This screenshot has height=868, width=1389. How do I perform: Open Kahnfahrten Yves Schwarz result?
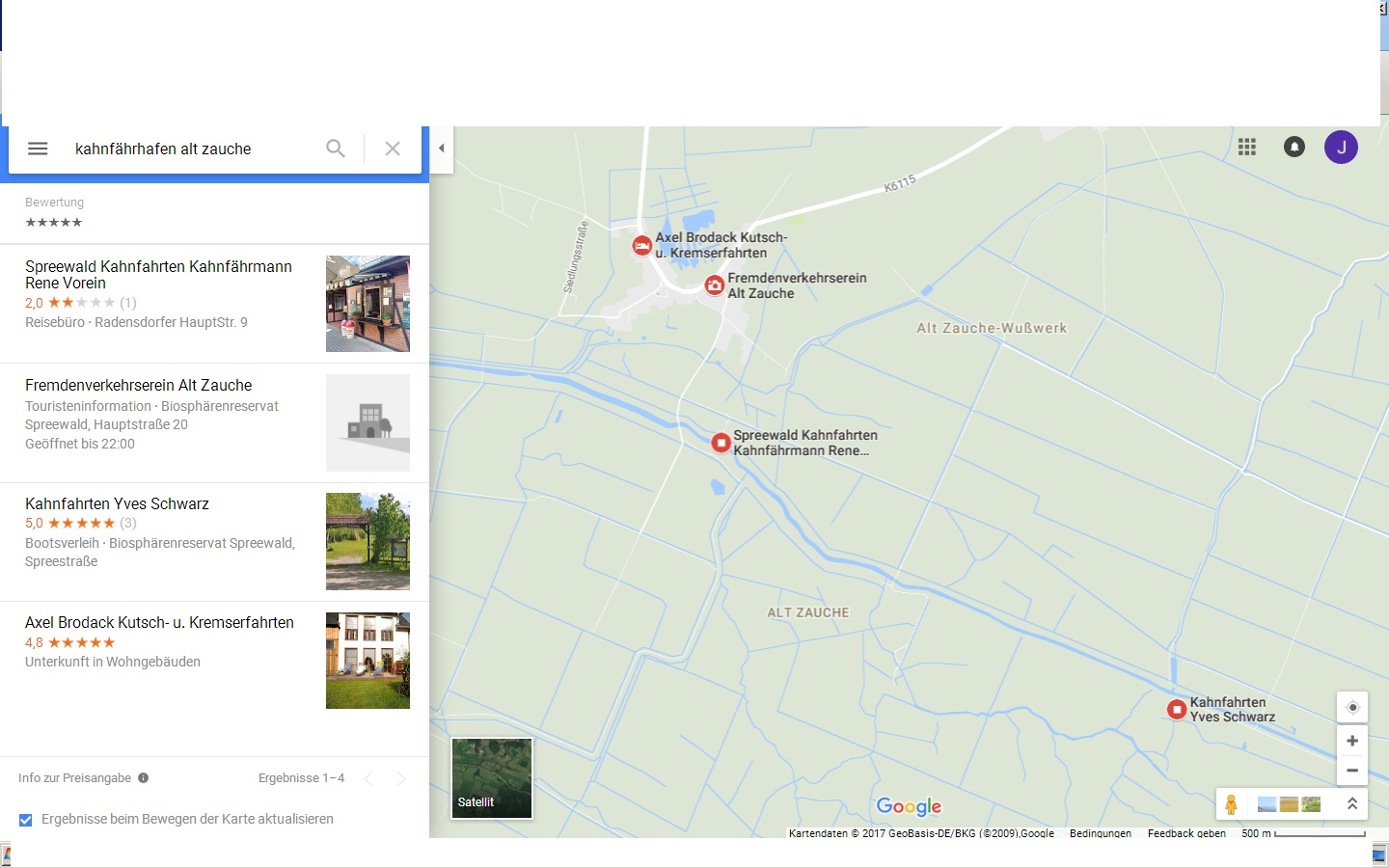click(214, 542)
